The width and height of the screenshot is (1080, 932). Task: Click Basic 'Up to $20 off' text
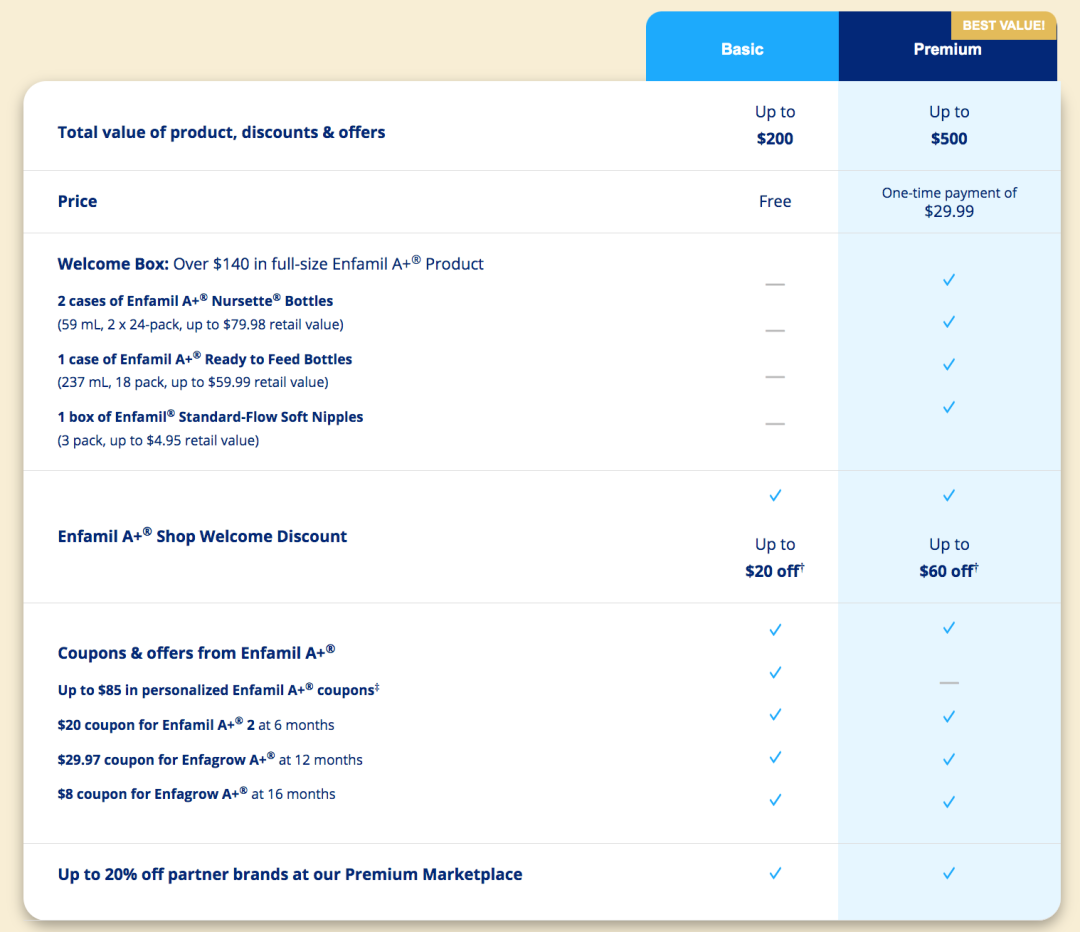(775, 557)
